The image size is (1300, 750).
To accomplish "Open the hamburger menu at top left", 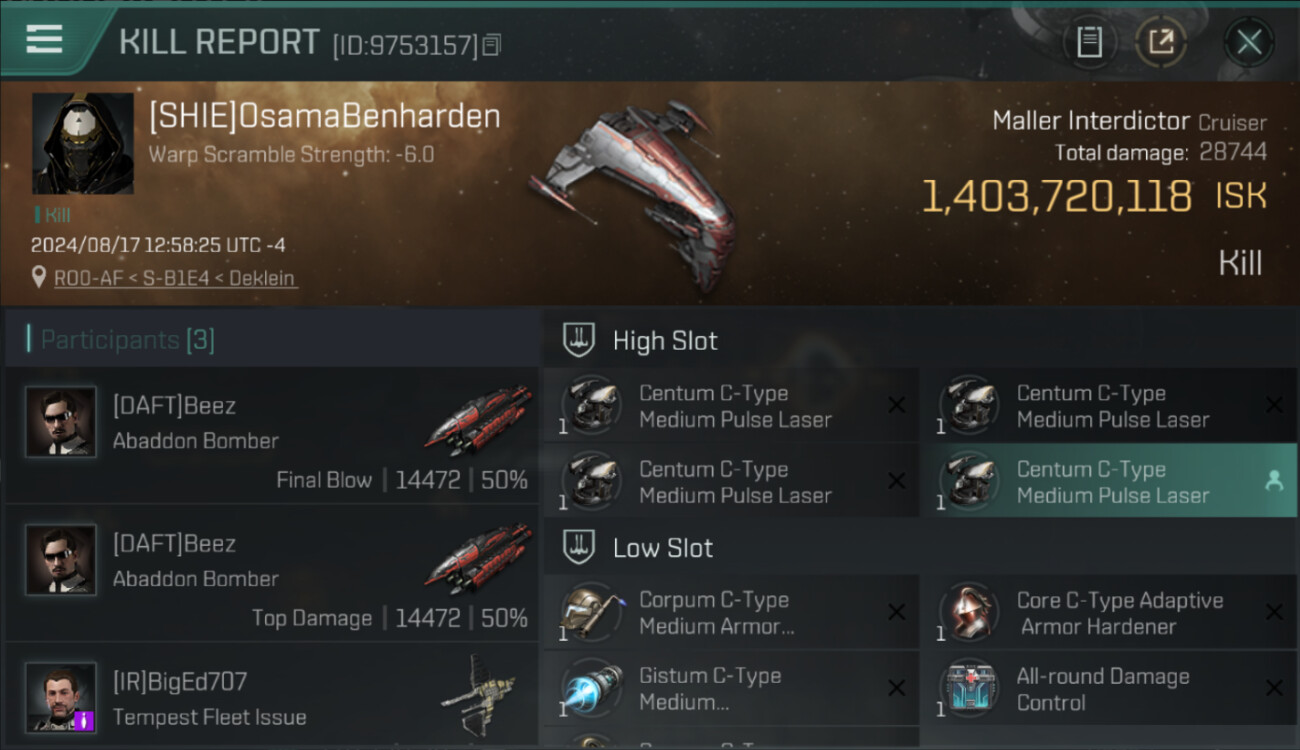I will [44, 40].
